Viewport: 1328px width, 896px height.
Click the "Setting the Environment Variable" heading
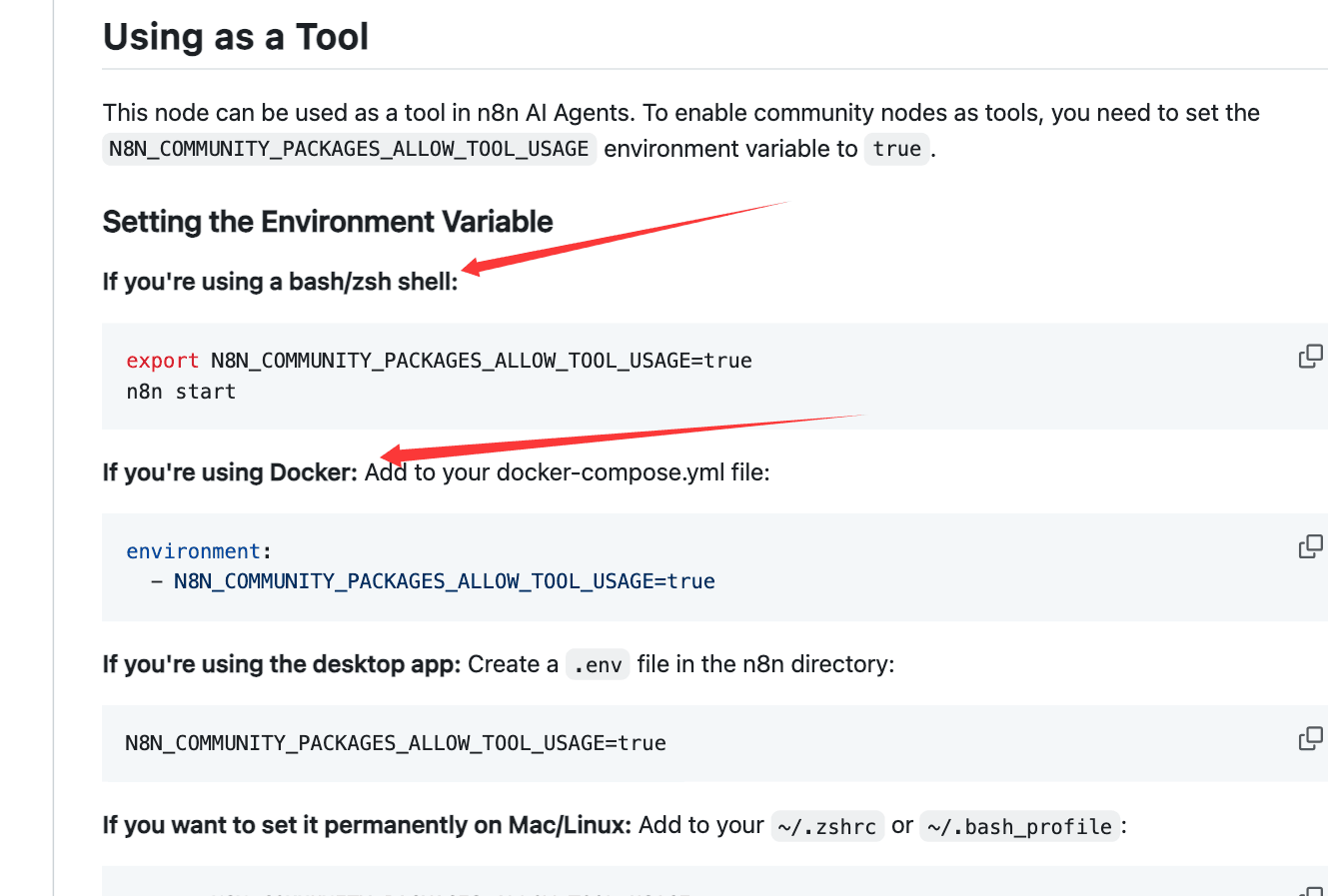(x=328, y=221)
